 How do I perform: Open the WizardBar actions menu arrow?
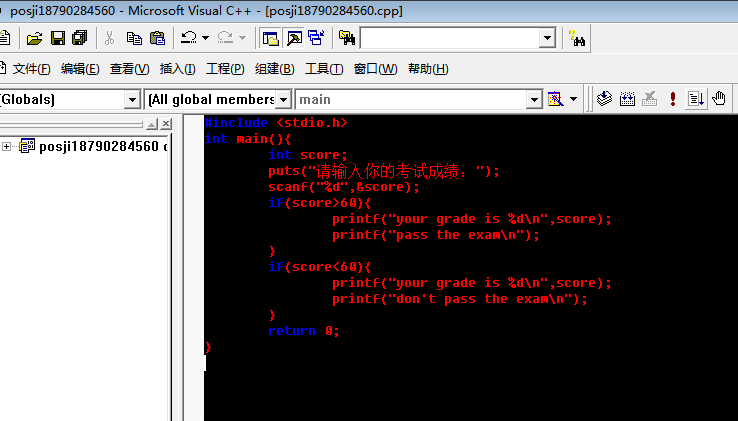573,99
